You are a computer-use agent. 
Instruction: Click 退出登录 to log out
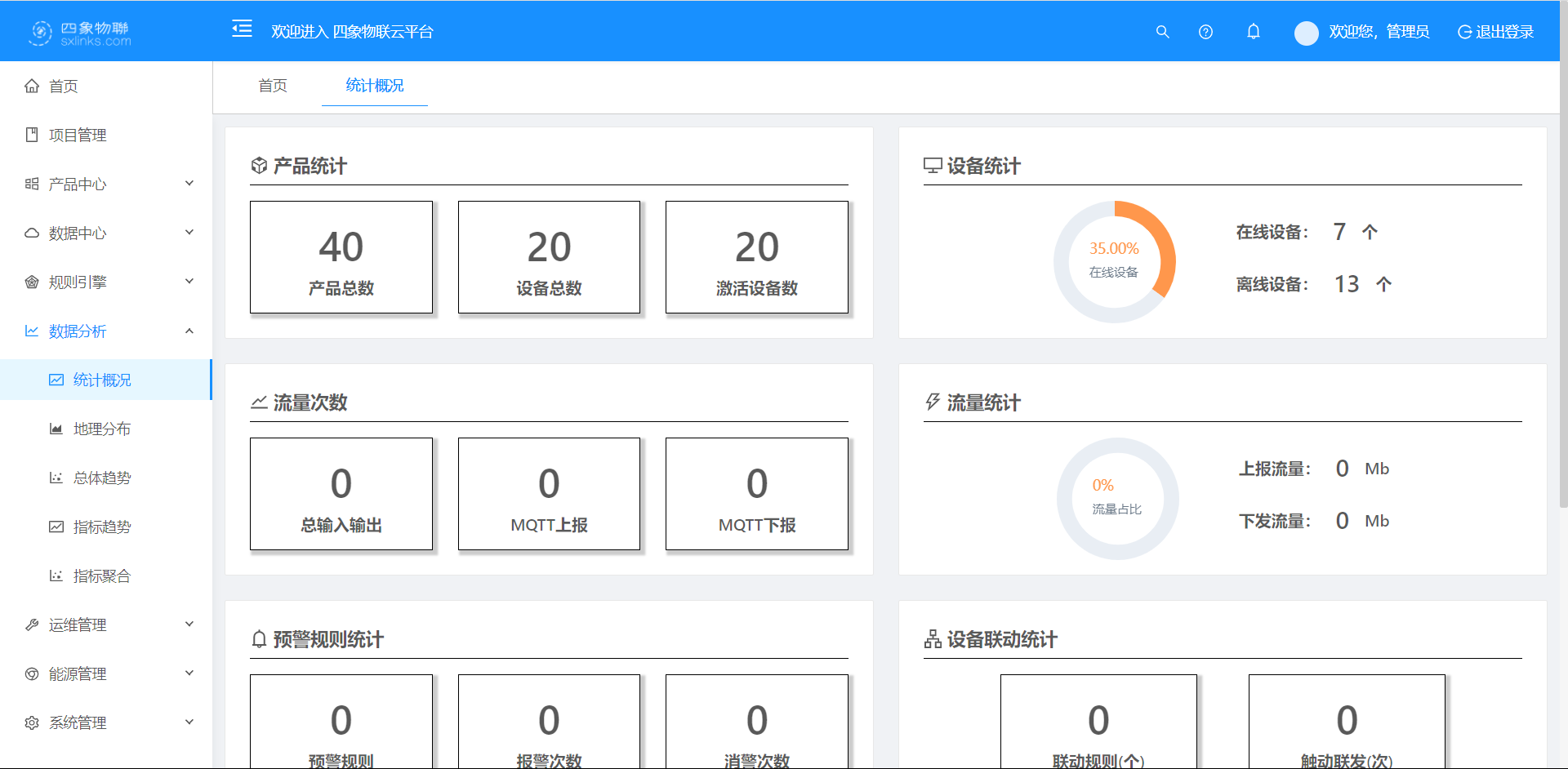click(1495, 32)
